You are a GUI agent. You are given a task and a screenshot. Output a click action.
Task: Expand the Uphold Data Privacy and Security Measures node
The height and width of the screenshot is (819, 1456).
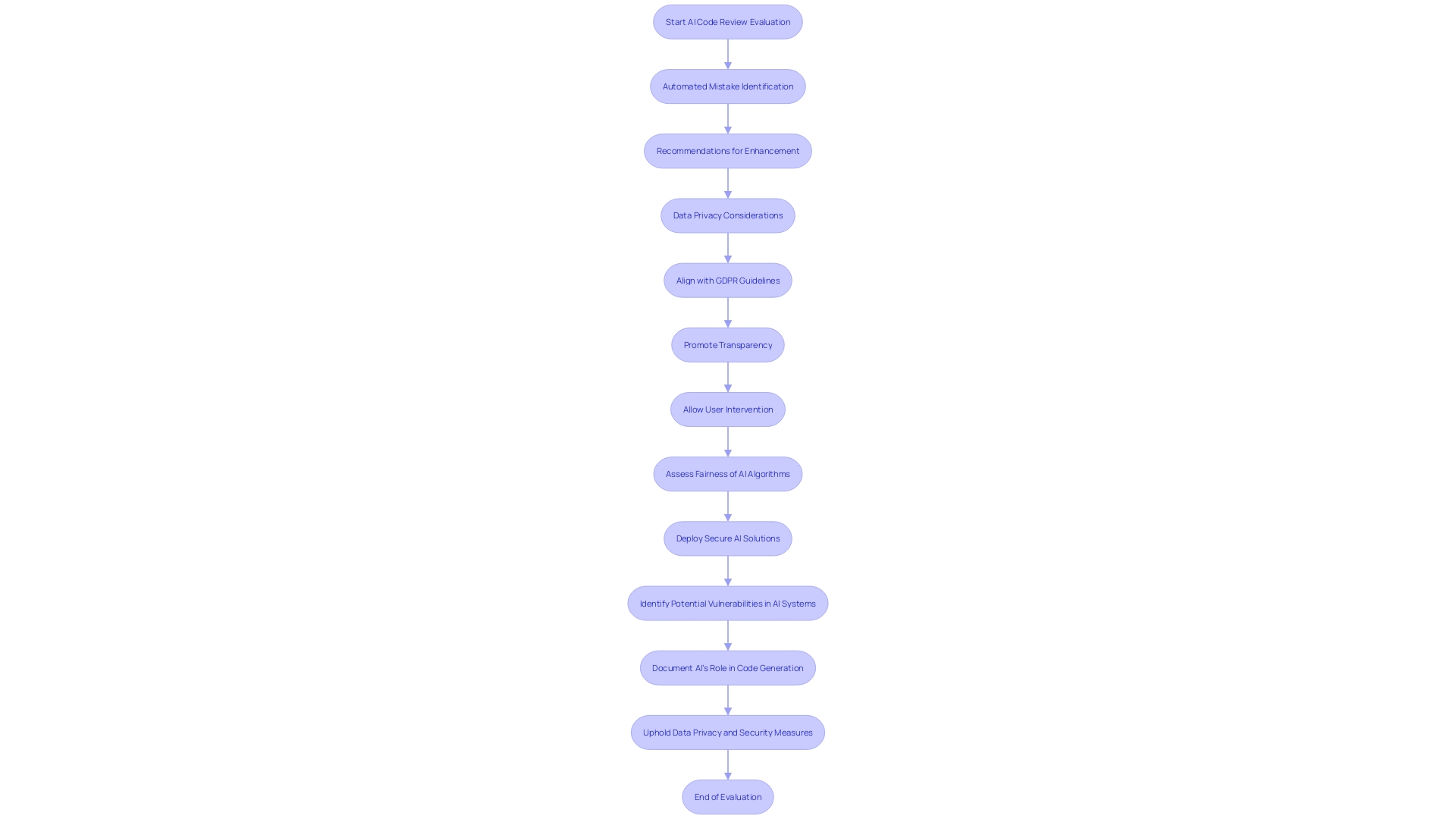(728, 732)
